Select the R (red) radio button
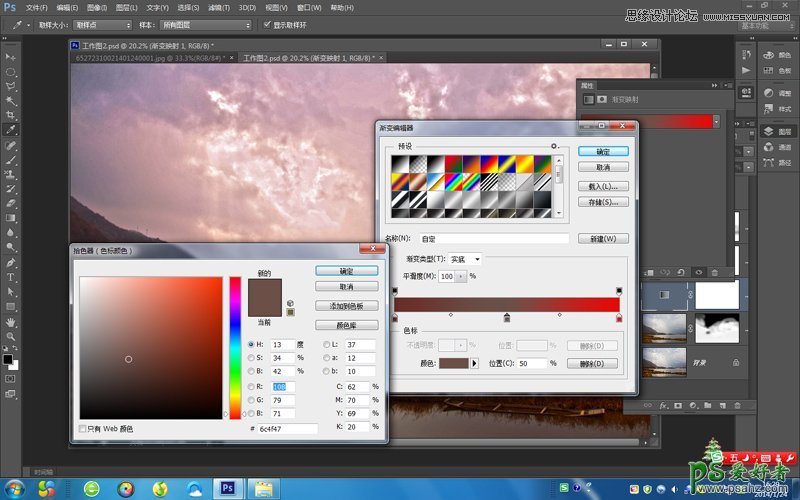Image resolution: width=800 pixels, height=500 pixels. tap(252, 384)
